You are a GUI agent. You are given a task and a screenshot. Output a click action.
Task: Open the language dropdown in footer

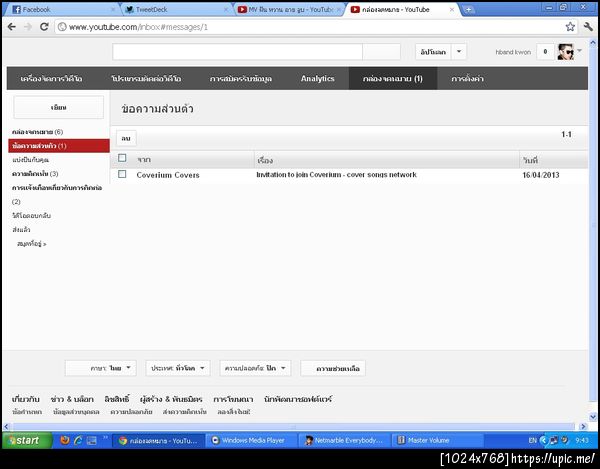click(x=101, y=368)
